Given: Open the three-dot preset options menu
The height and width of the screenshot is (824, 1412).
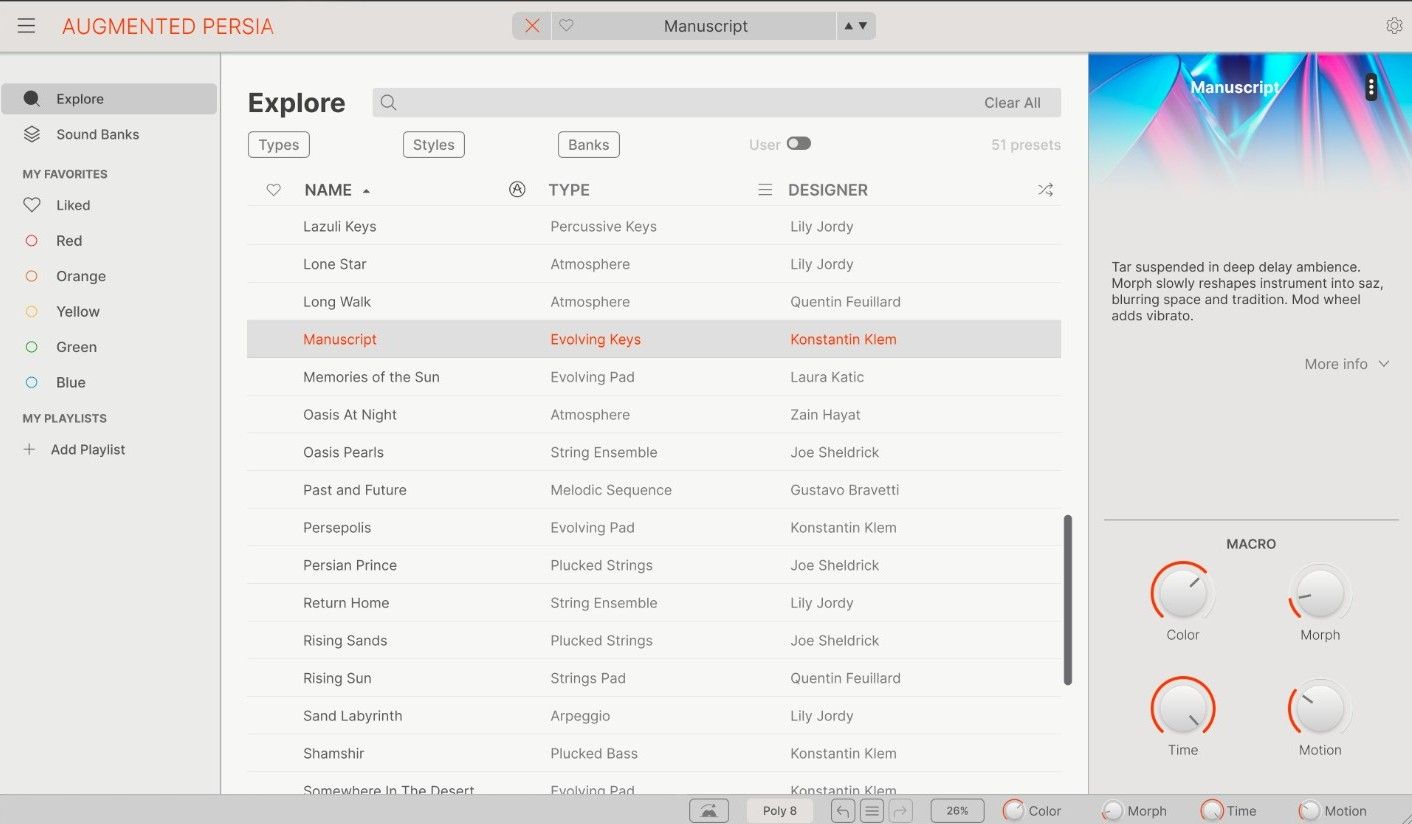Looking at the screenshot, I should pos(1370,88).
